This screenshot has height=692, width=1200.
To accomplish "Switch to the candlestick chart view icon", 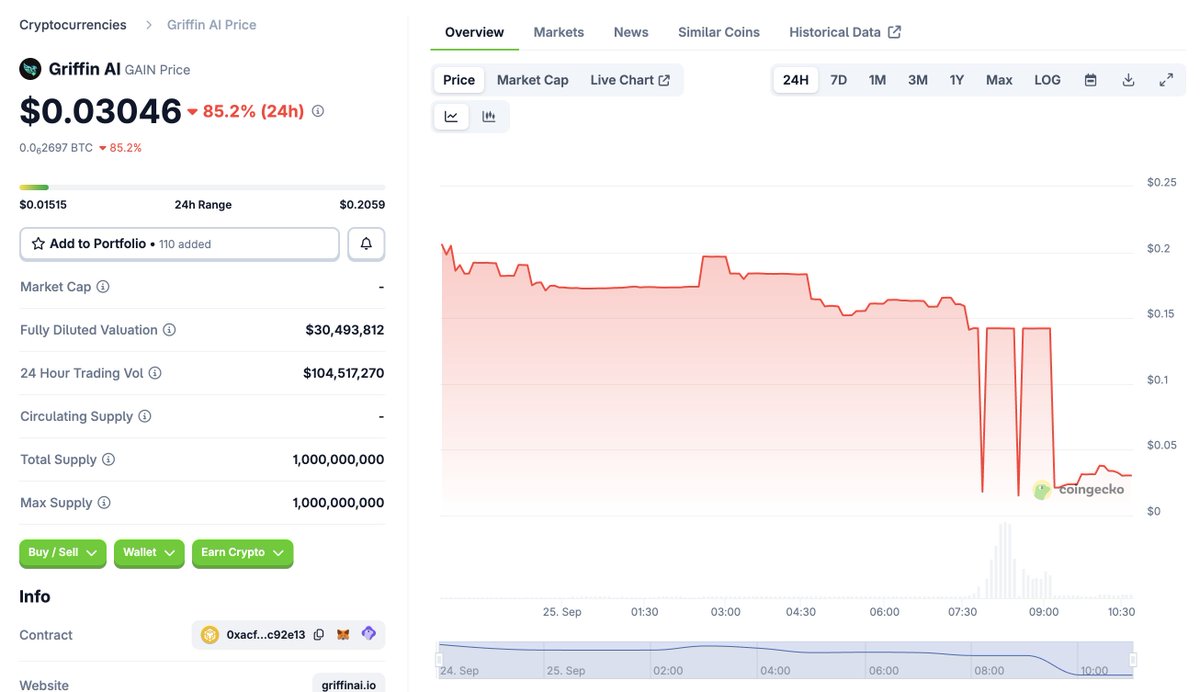I will [x=489, y=116].
